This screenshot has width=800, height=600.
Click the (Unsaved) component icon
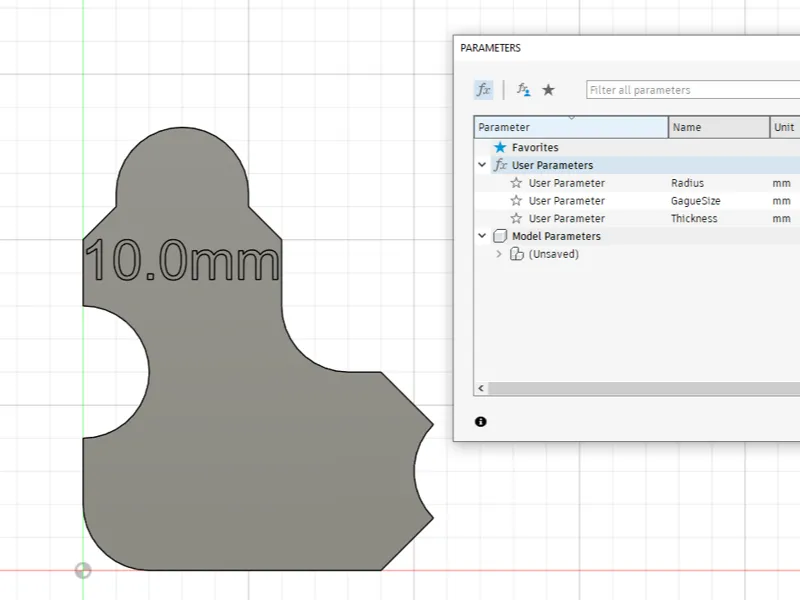coord(517,254)
